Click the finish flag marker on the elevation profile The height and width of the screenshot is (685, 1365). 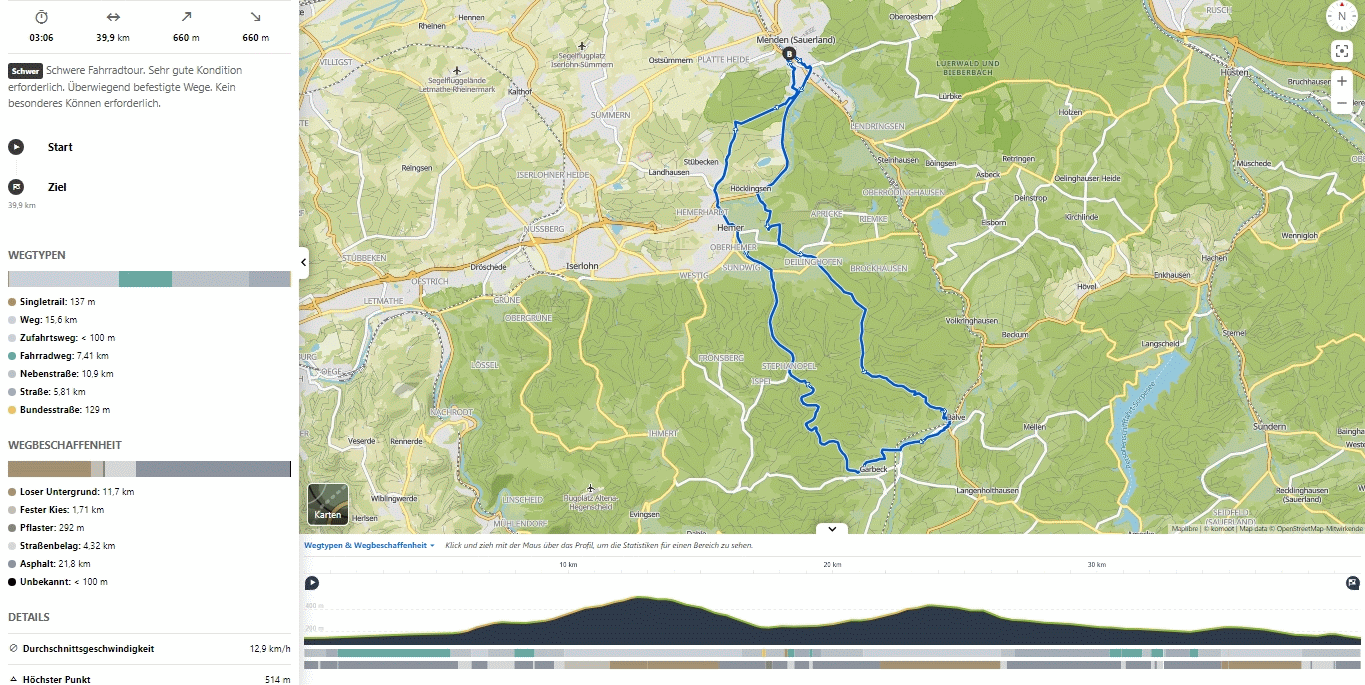pos(1352,583)
